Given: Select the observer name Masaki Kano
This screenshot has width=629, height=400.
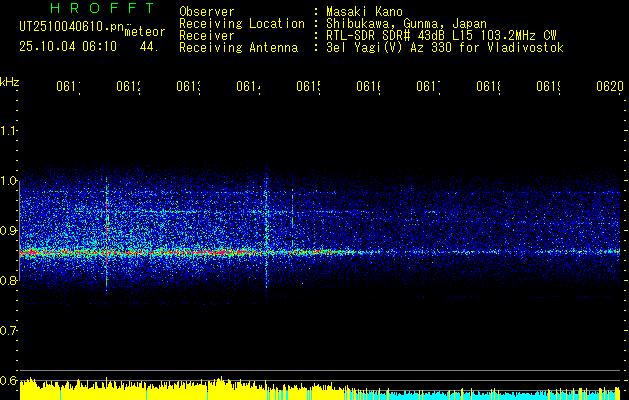Looking at the screenshot, I should [364, 11].
